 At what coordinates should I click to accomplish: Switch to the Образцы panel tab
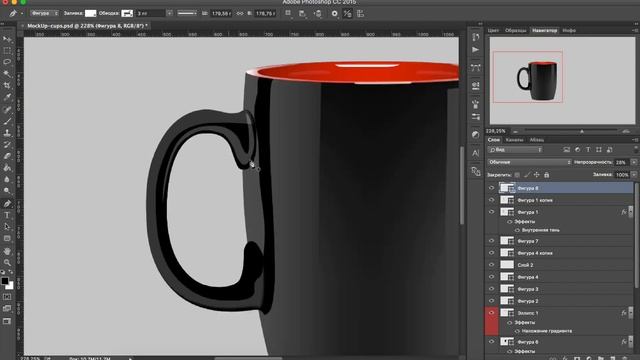tap(515, 30)
